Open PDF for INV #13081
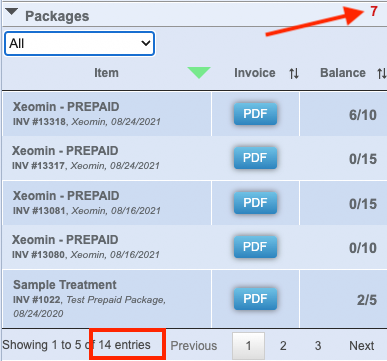 click(x=255, y=203)
